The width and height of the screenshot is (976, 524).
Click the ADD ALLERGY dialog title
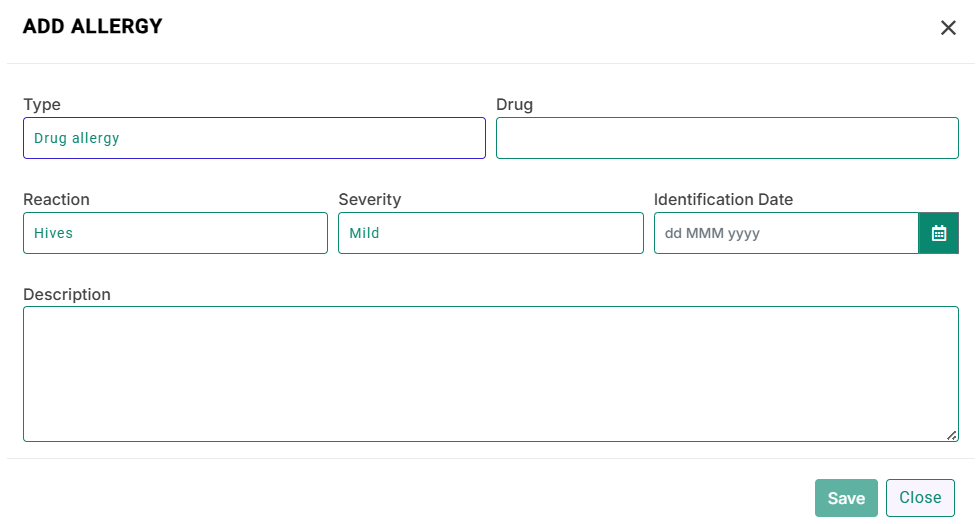[93, 26]
